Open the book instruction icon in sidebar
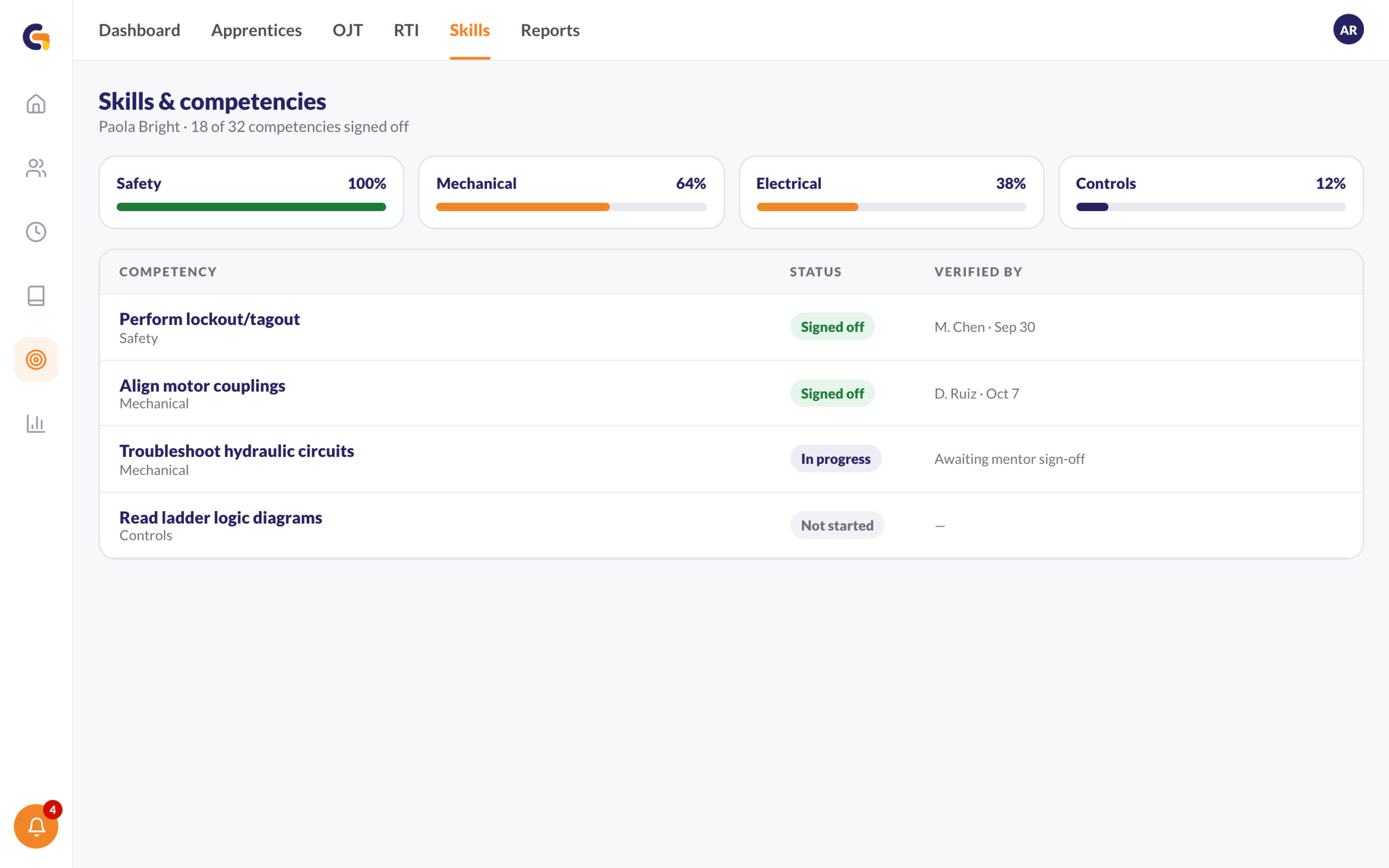The width and height of the screenshot is (1389, 868). tap(36, 296)
